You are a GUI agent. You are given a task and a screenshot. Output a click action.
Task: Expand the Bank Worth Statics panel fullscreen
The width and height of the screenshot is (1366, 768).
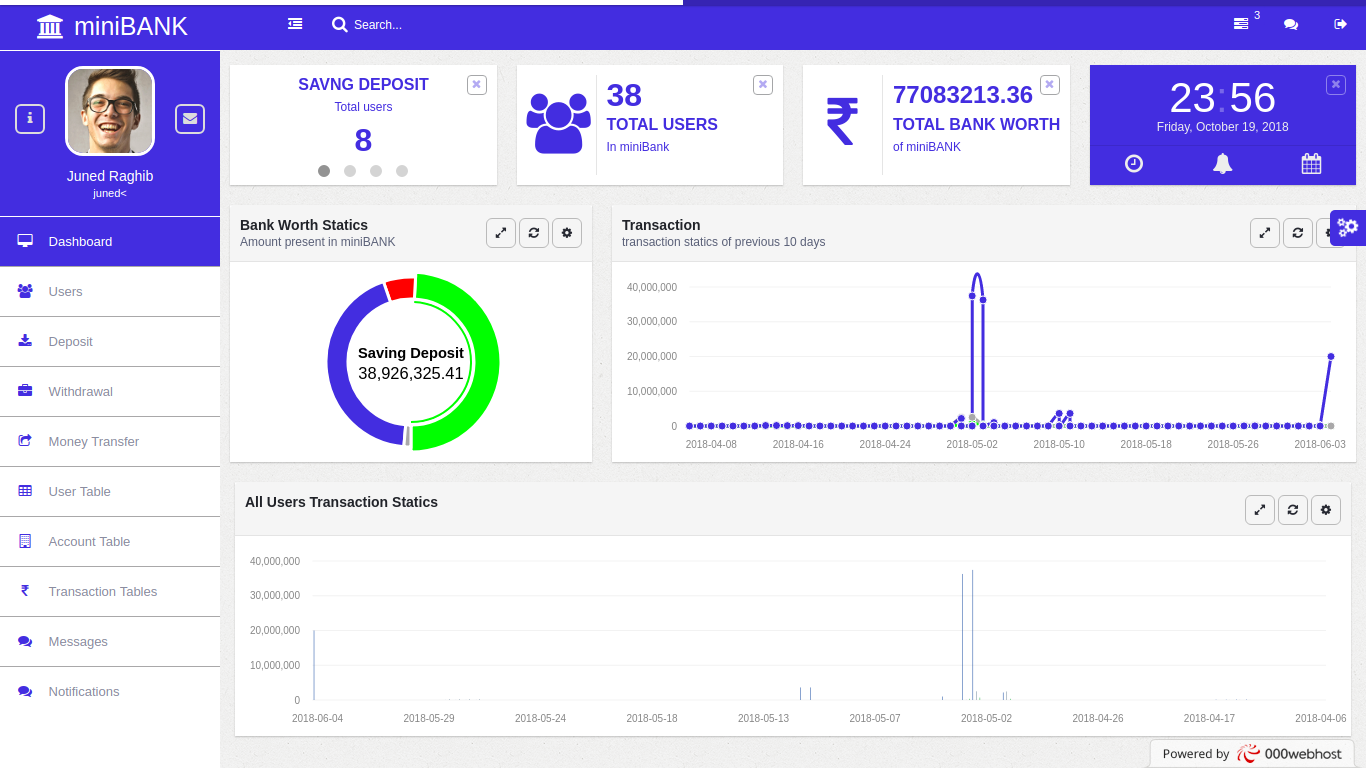[x=501, y=233]
